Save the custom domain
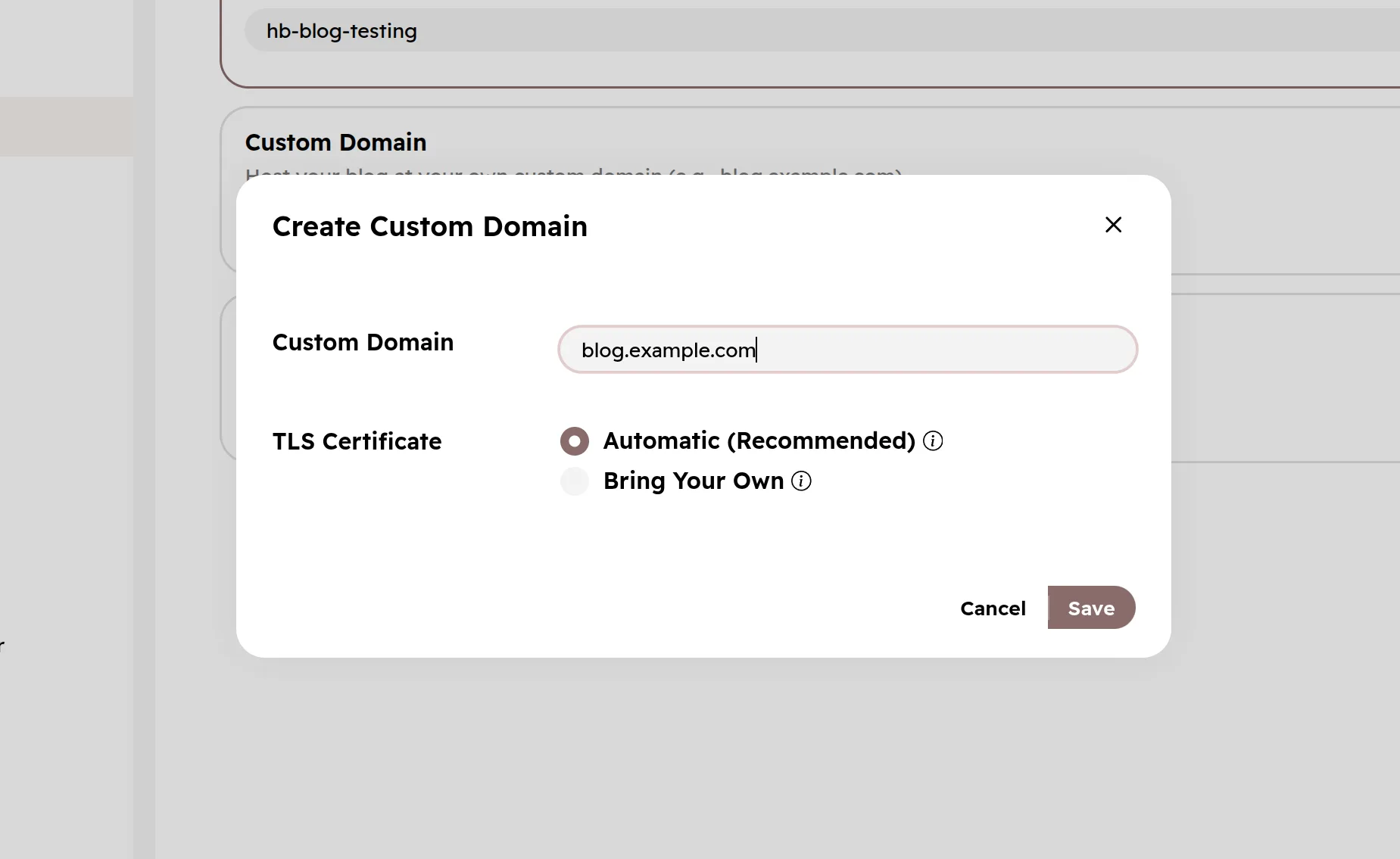The width and height of the screenshot is (1400, 859). click(x=1091, y=608)
